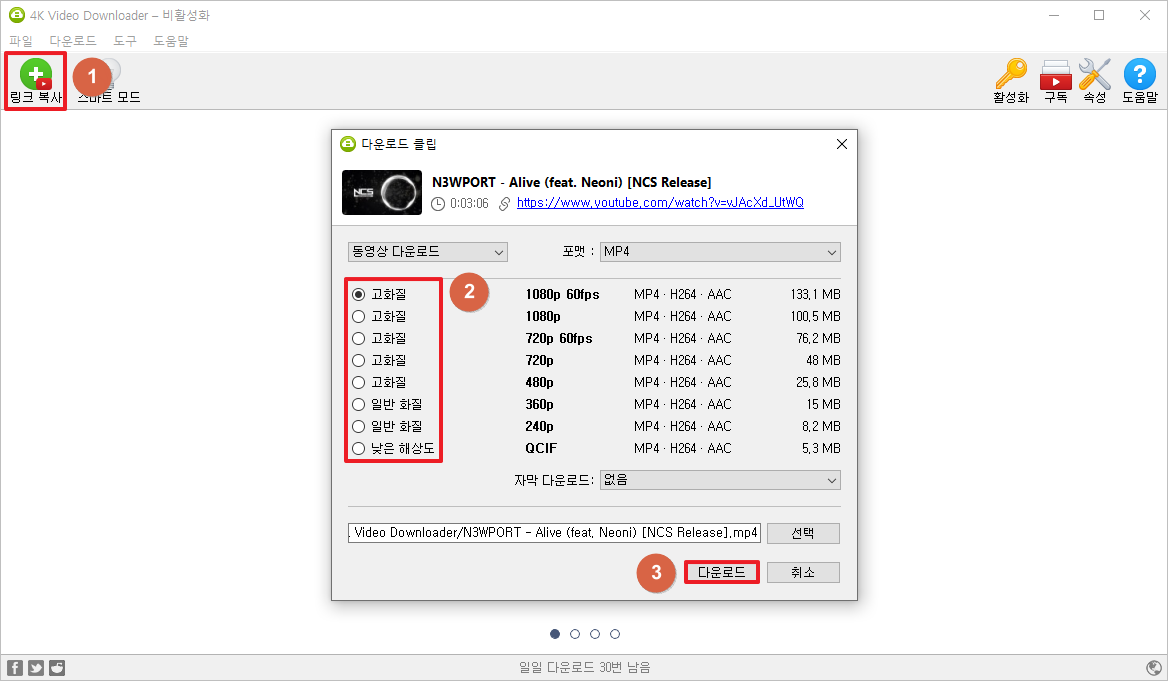Screen dimensions: 1168x681
Task: Click the 선택 browse button
Action: click(803, 533)
